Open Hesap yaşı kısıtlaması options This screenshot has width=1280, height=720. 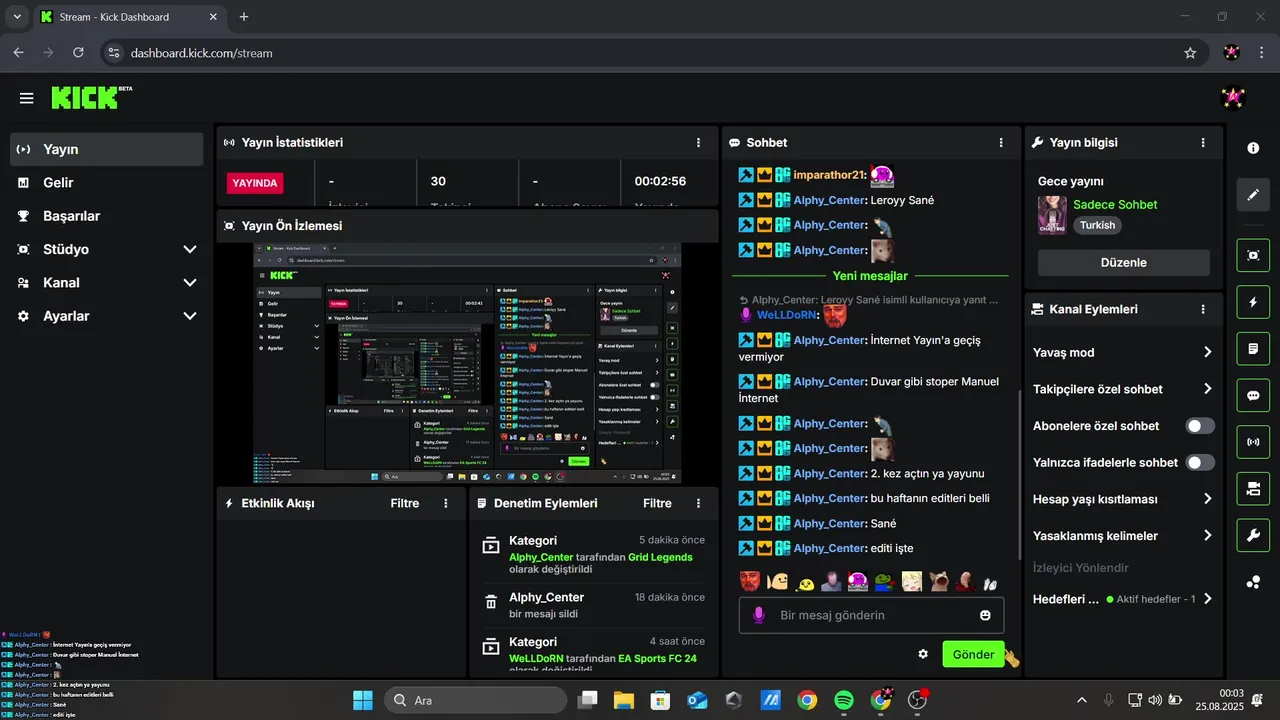click(1208, 499)
